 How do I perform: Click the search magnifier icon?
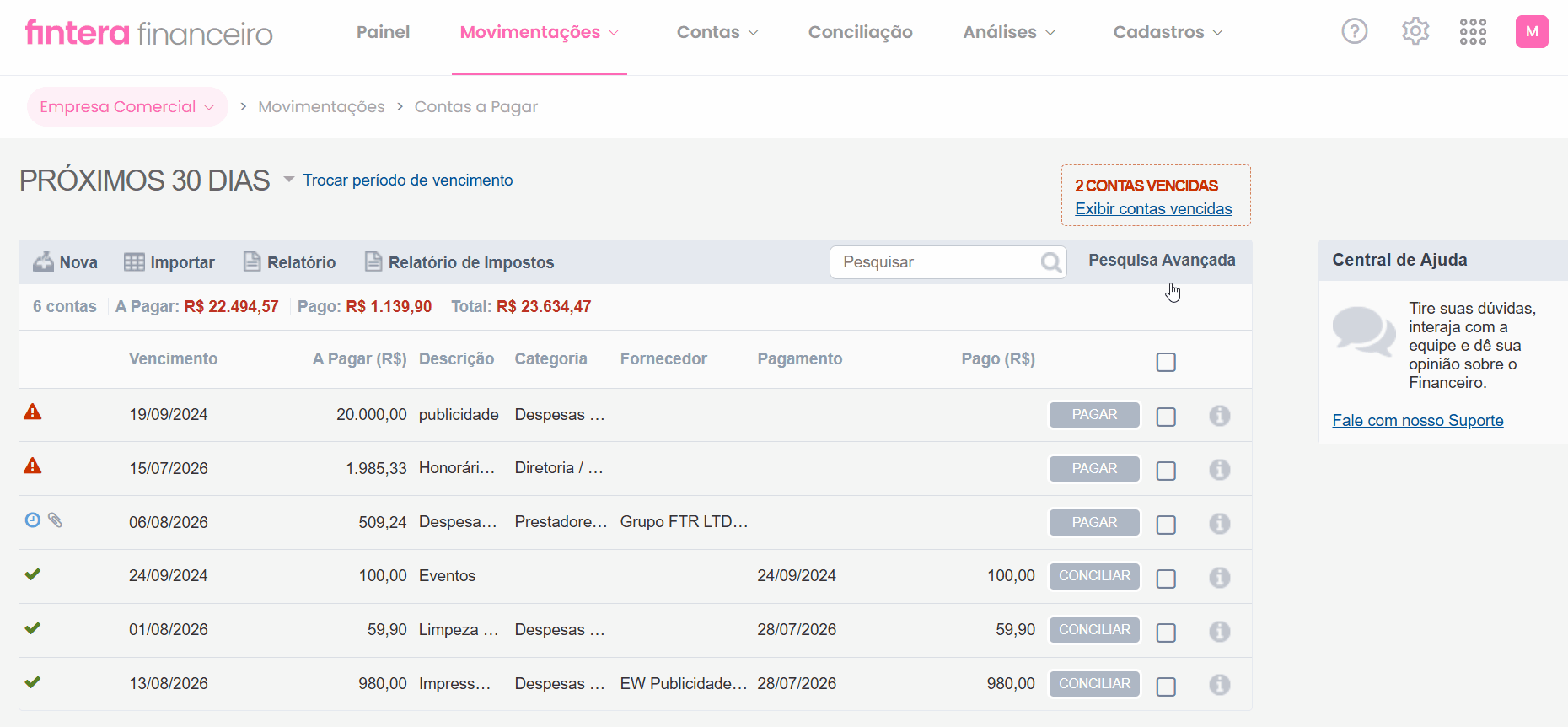[x=1050, y=262]
